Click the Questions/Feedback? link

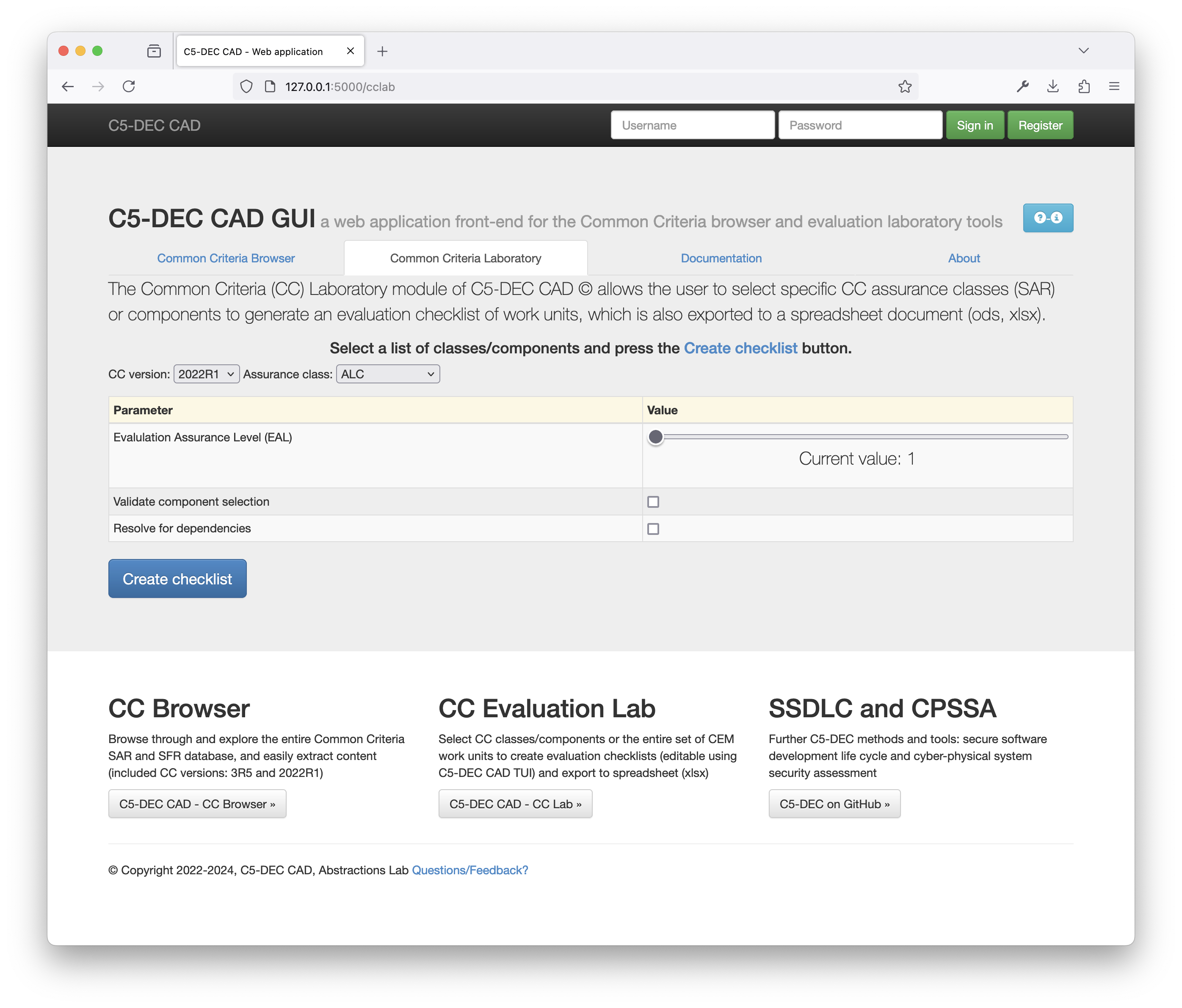click(470, 870)
